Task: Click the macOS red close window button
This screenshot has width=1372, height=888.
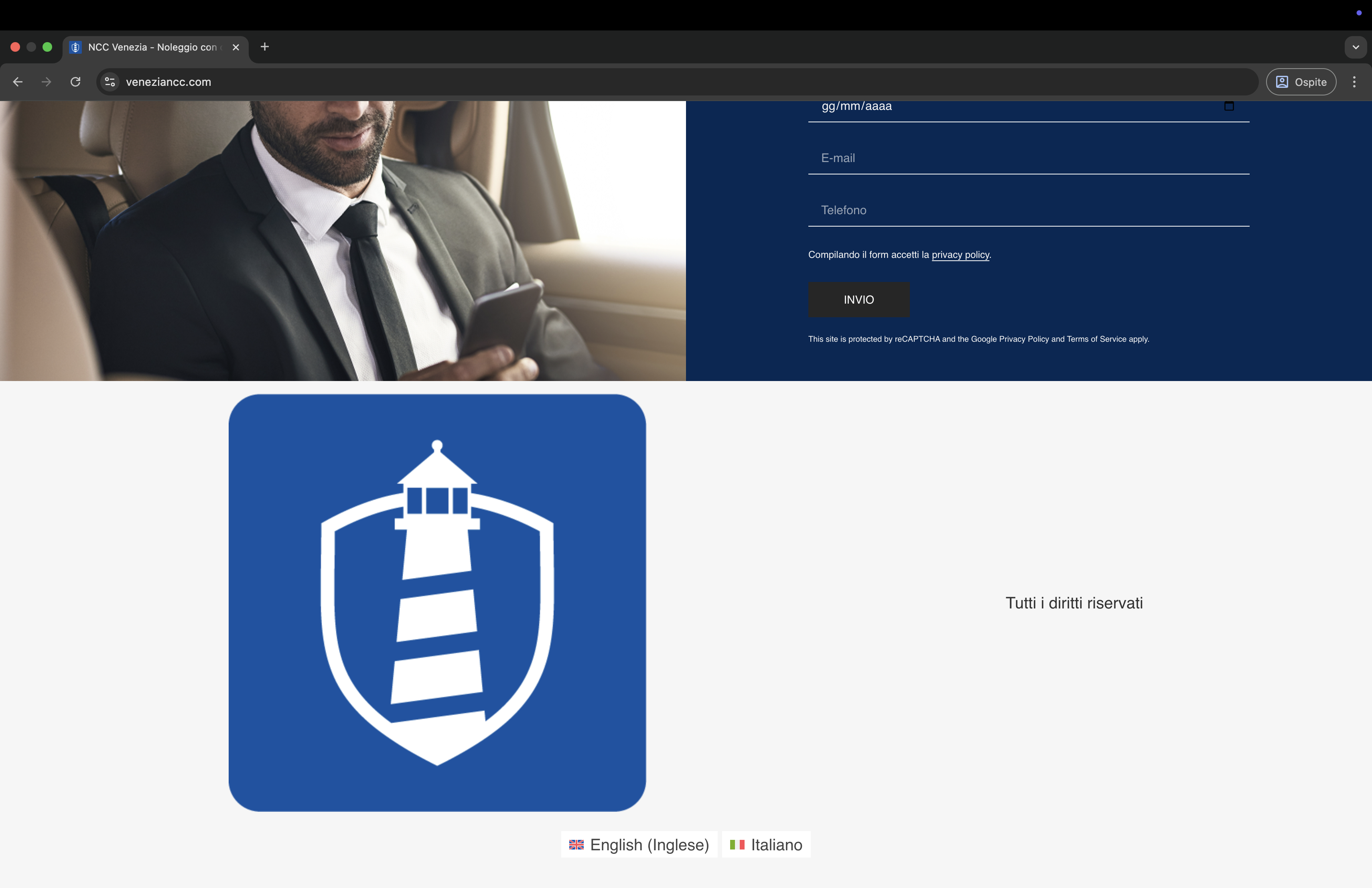Action: pos(16,47)
